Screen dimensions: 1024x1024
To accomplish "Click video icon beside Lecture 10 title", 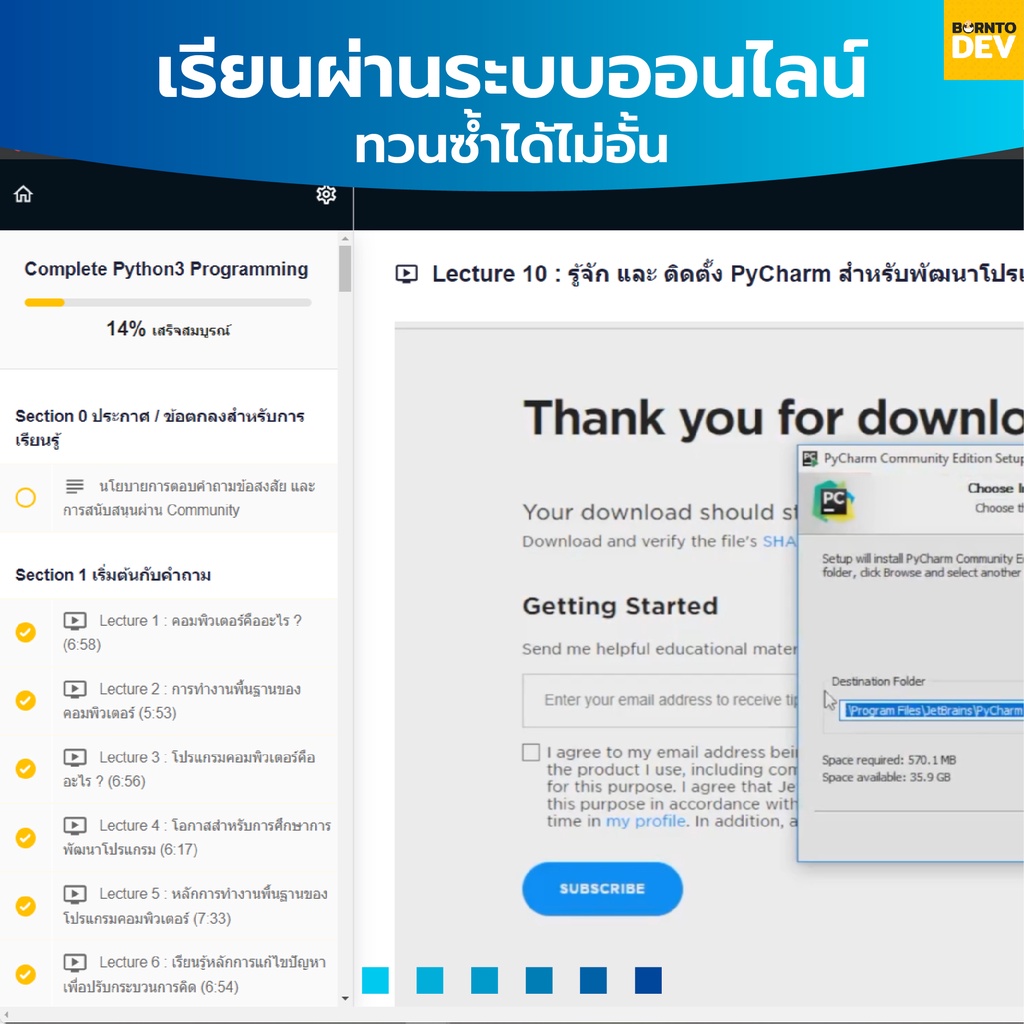I will tap(406, 274).
